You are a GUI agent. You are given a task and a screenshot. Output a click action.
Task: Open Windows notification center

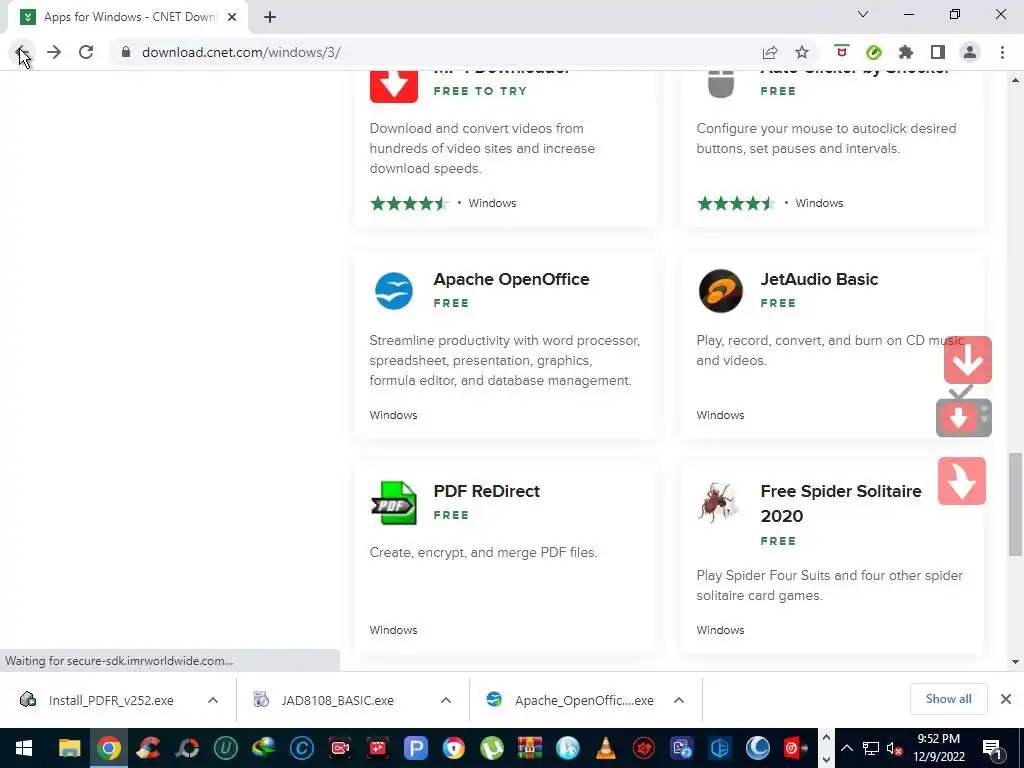992,748
